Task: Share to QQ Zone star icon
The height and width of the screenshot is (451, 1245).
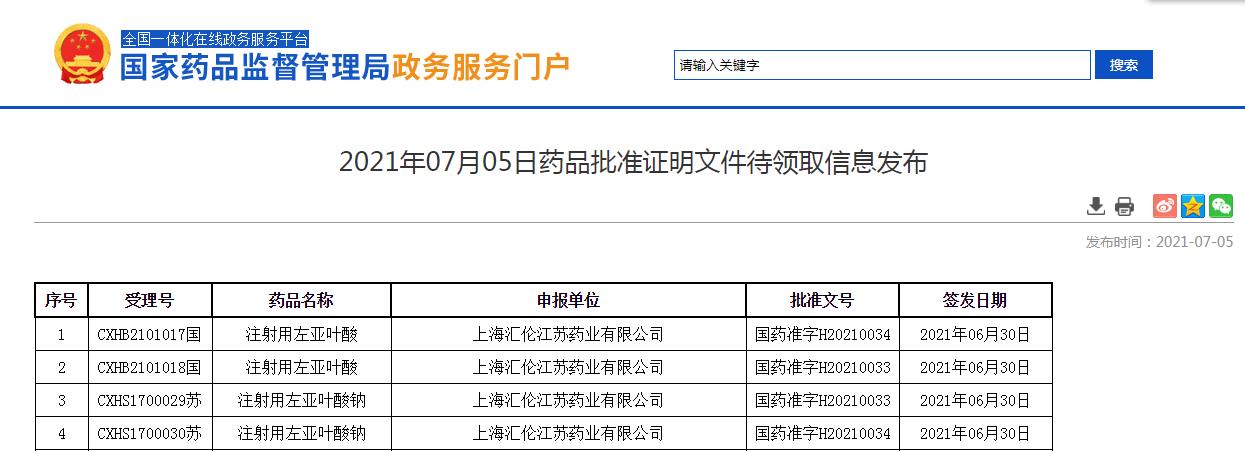Action: point(1193,206)
